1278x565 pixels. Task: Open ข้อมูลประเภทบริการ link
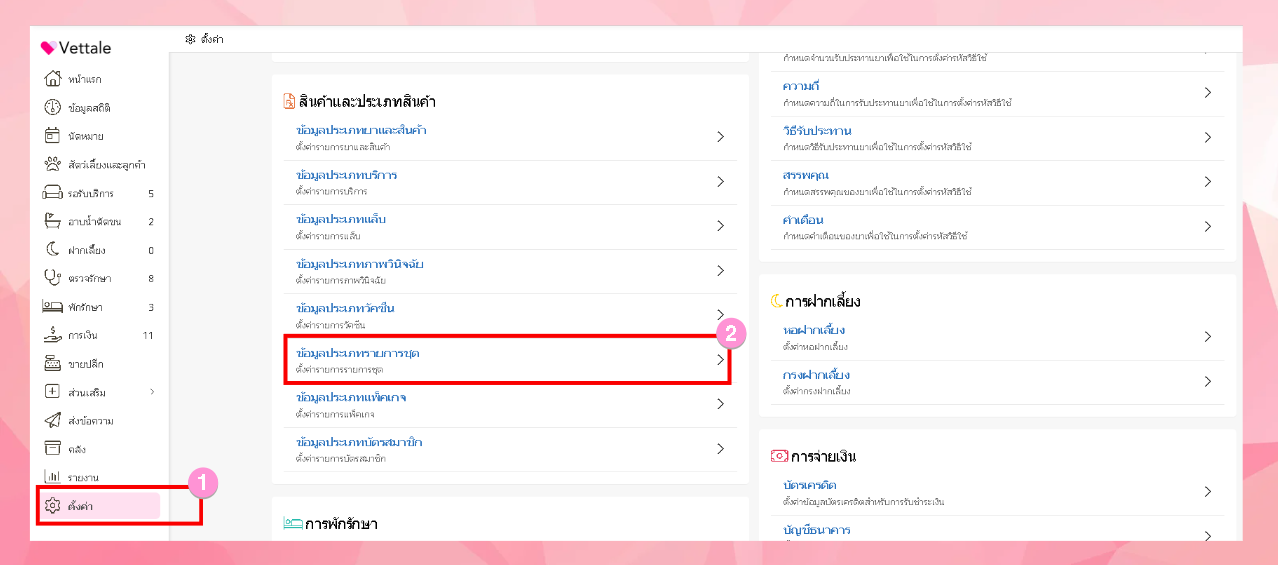346,175
